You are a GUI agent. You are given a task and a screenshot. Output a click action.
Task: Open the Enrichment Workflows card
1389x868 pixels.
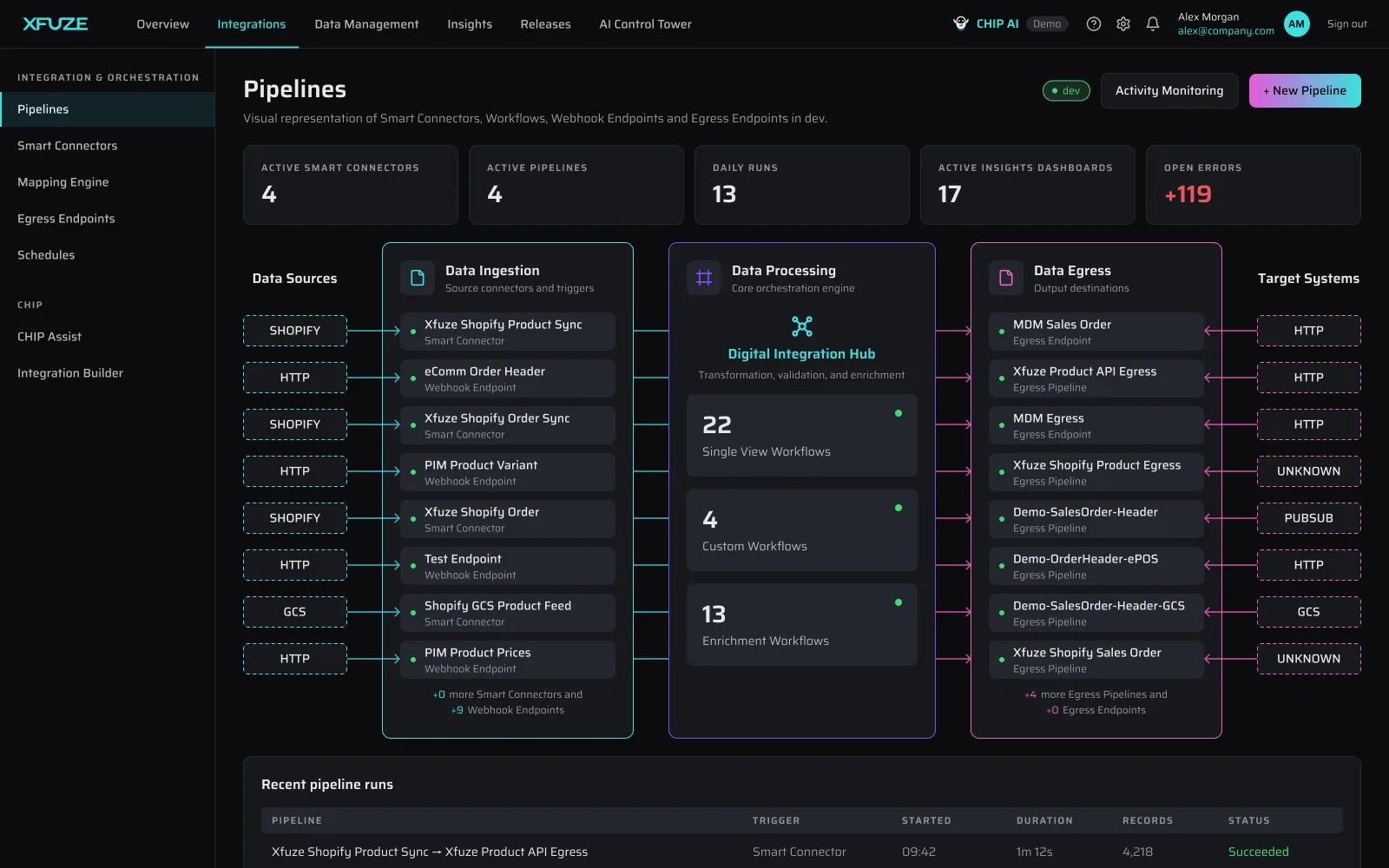[x=802, y=625]
